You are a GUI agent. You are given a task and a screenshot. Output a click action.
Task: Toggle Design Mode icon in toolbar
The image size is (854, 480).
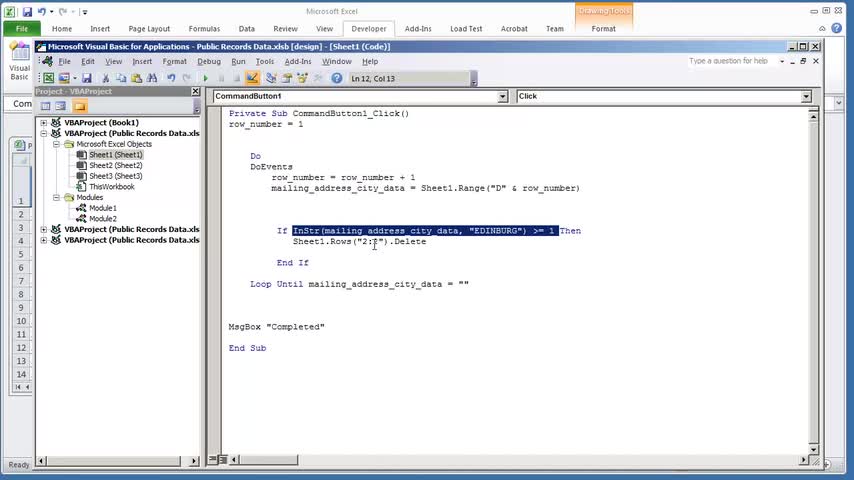(x=252, y=78)
